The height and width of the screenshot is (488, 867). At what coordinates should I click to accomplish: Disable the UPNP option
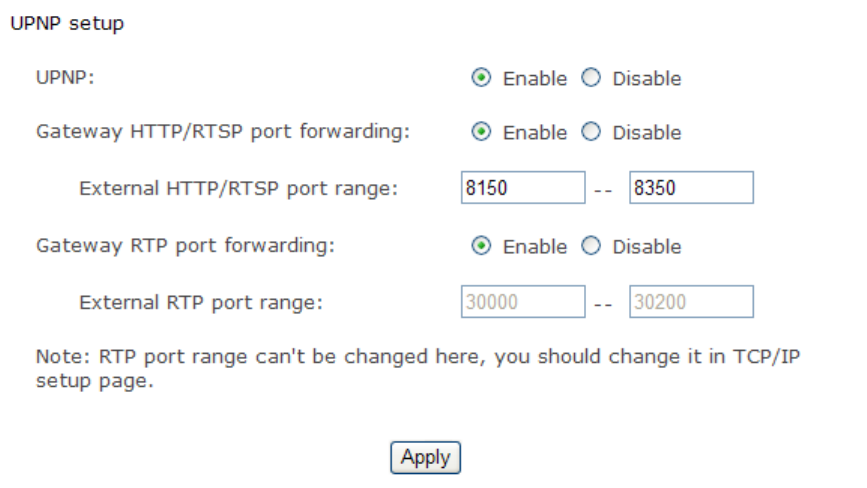click(x=590, y=79)
